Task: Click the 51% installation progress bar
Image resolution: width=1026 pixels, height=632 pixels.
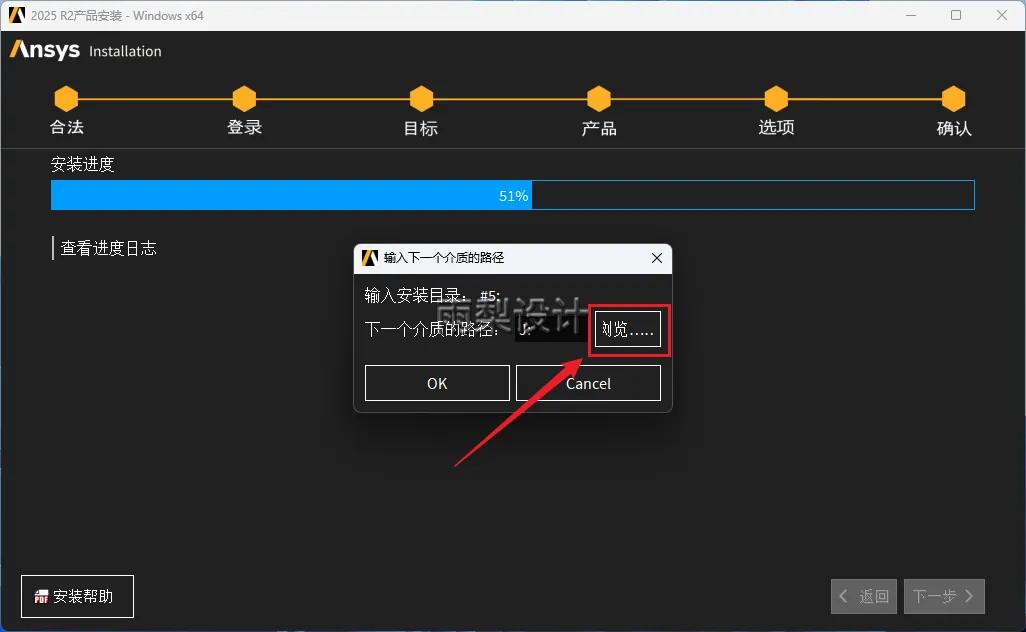Action: tap(513, 195)
